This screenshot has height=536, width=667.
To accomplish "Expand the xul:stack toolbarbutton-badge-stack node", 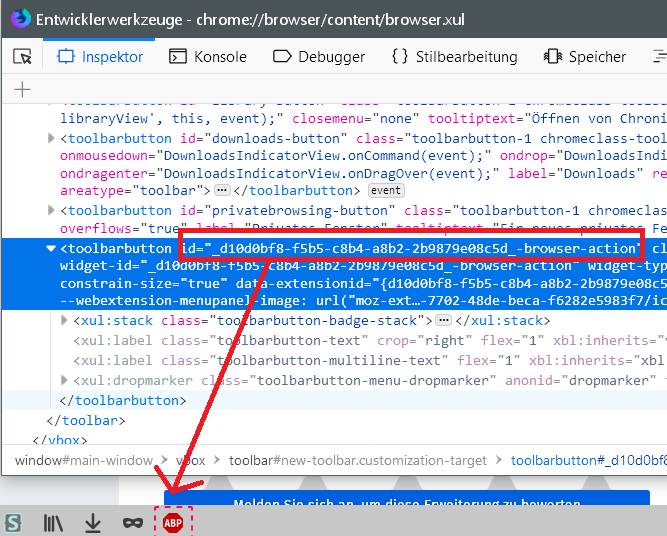I will point(65,320).
